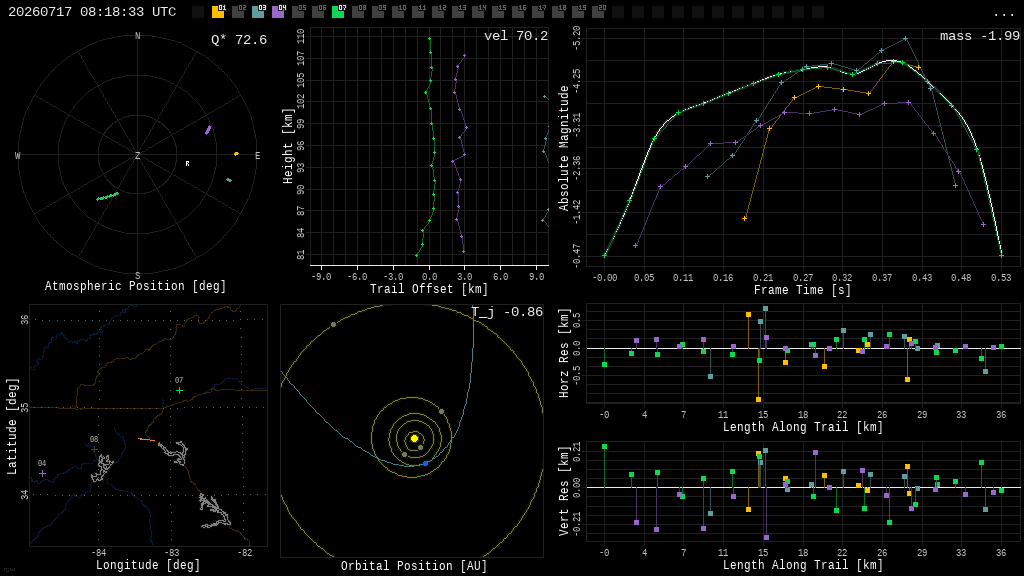The image size is (1024, 576).
Task: Click the Q* 72.6 readout
Action: (x=239, y=40)
